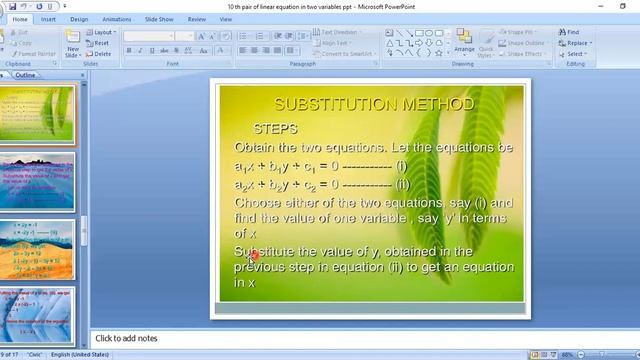
Task: Click the Clear All Formatting icon
Action: [226, 36]
